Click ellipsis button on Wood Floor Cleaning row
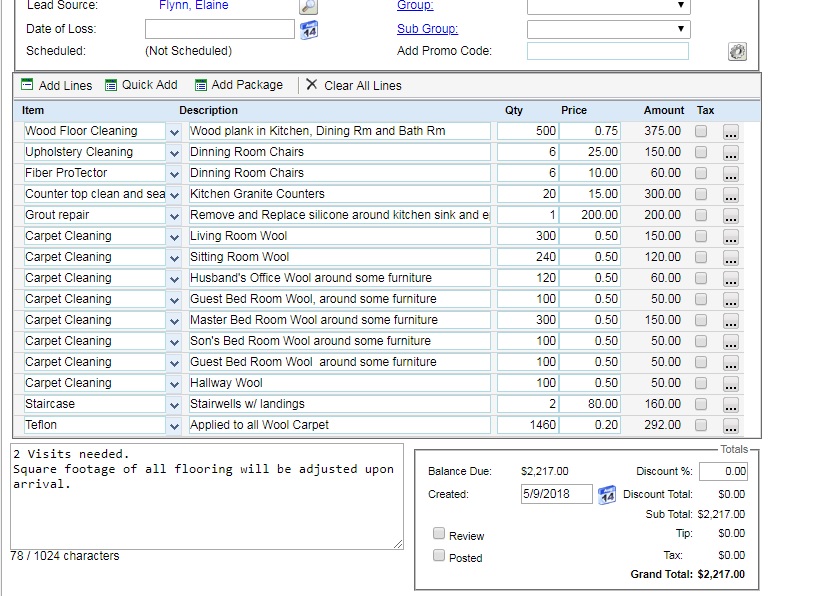This screenshot has height=596, width=823. (x=731, y=132)
